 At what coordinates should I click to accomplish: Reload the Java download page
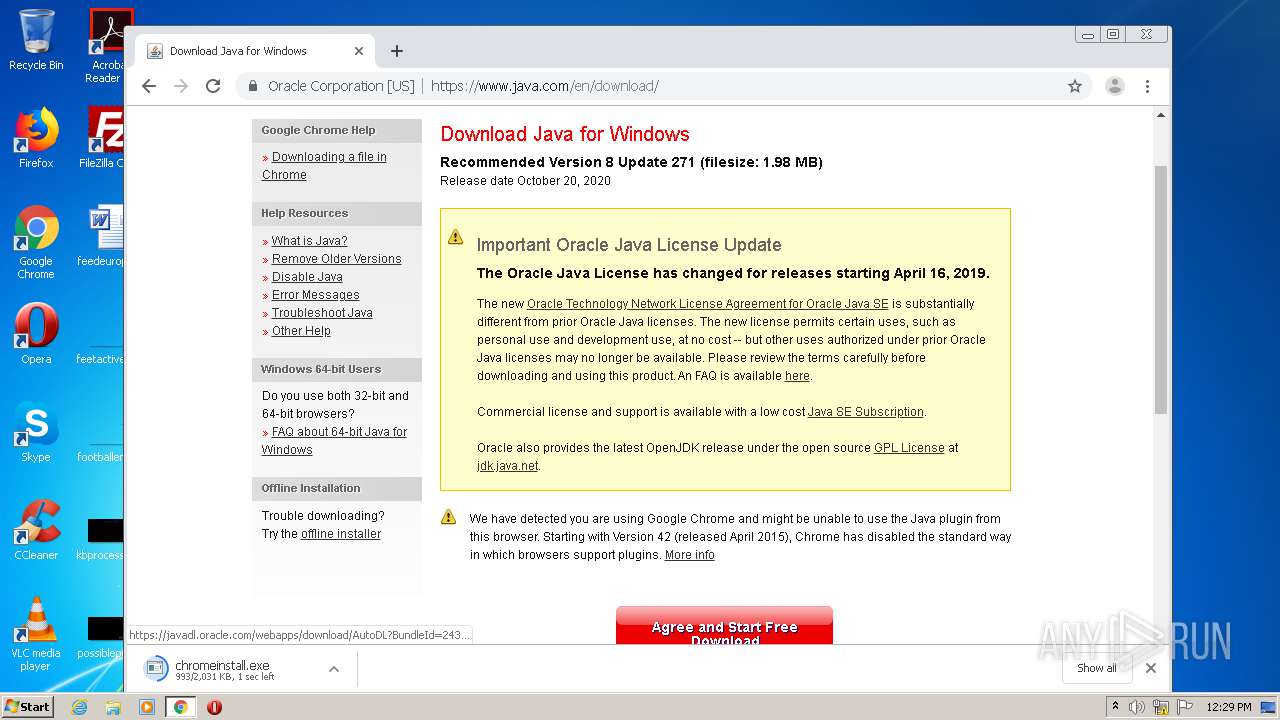point(213,86)
